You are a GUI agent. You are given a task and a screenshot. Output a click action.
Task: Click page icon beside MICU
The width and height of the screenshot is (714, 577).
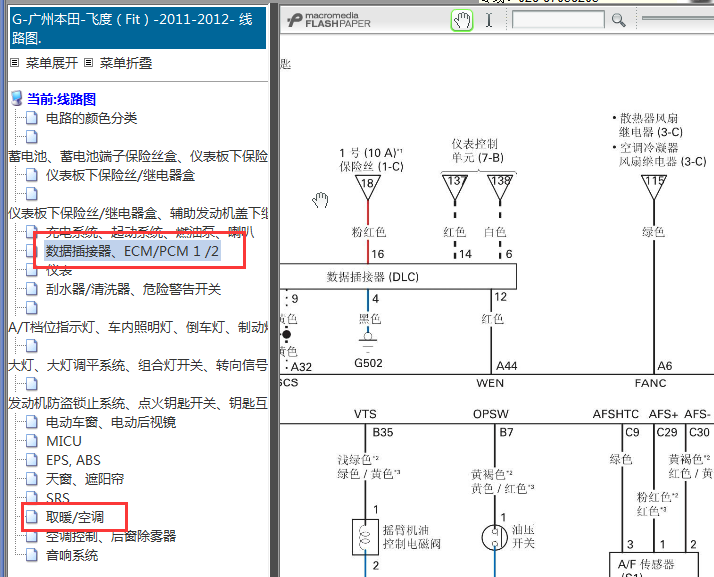(31, 441)
